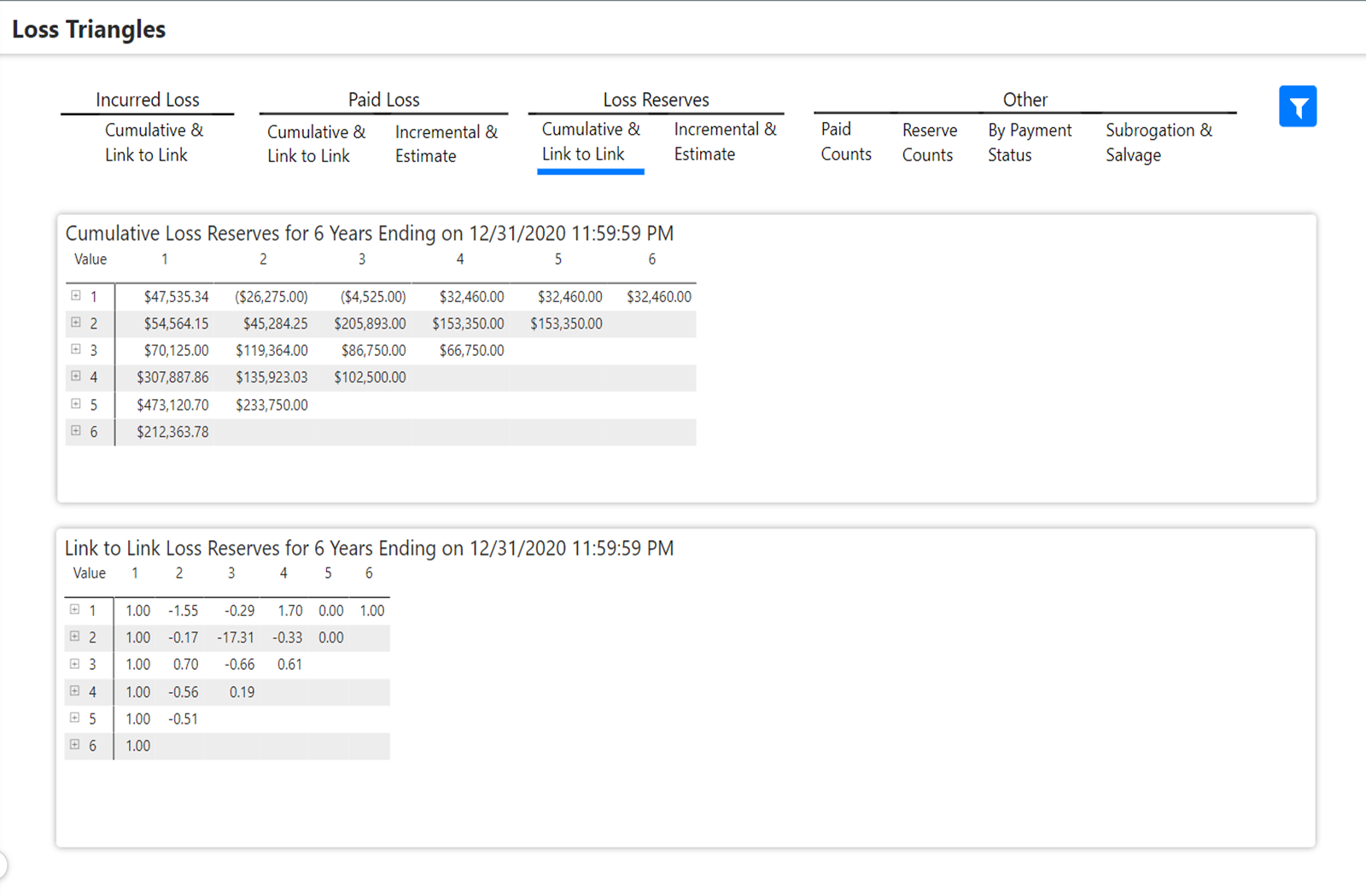Viewport: 1366px width, 896px height.
Task: Click the -17.31 value in Link to Link table
Action: click(x=236, y=637)
